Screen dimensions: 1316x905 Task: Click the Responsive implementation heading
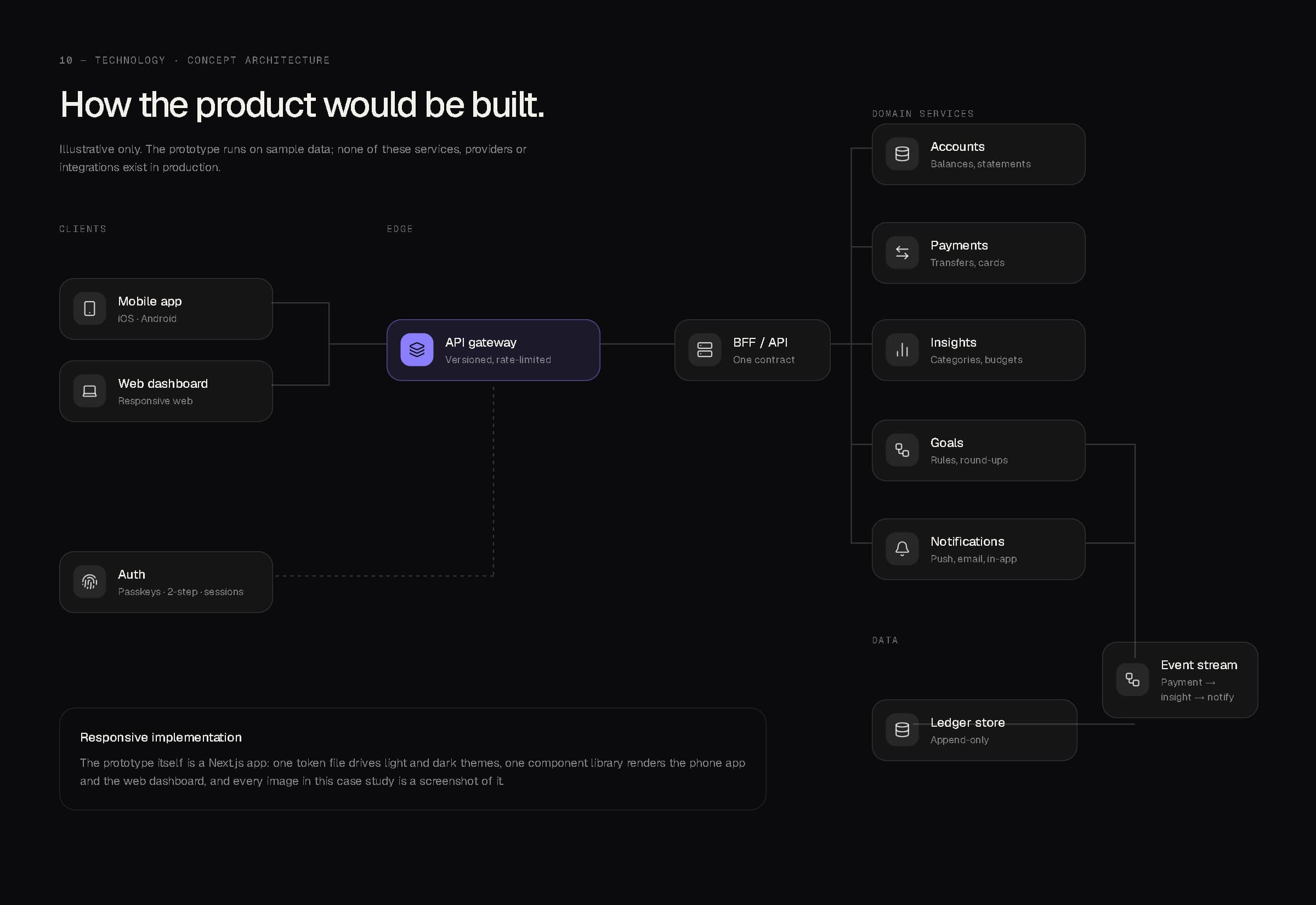click(x=161, y=737)
